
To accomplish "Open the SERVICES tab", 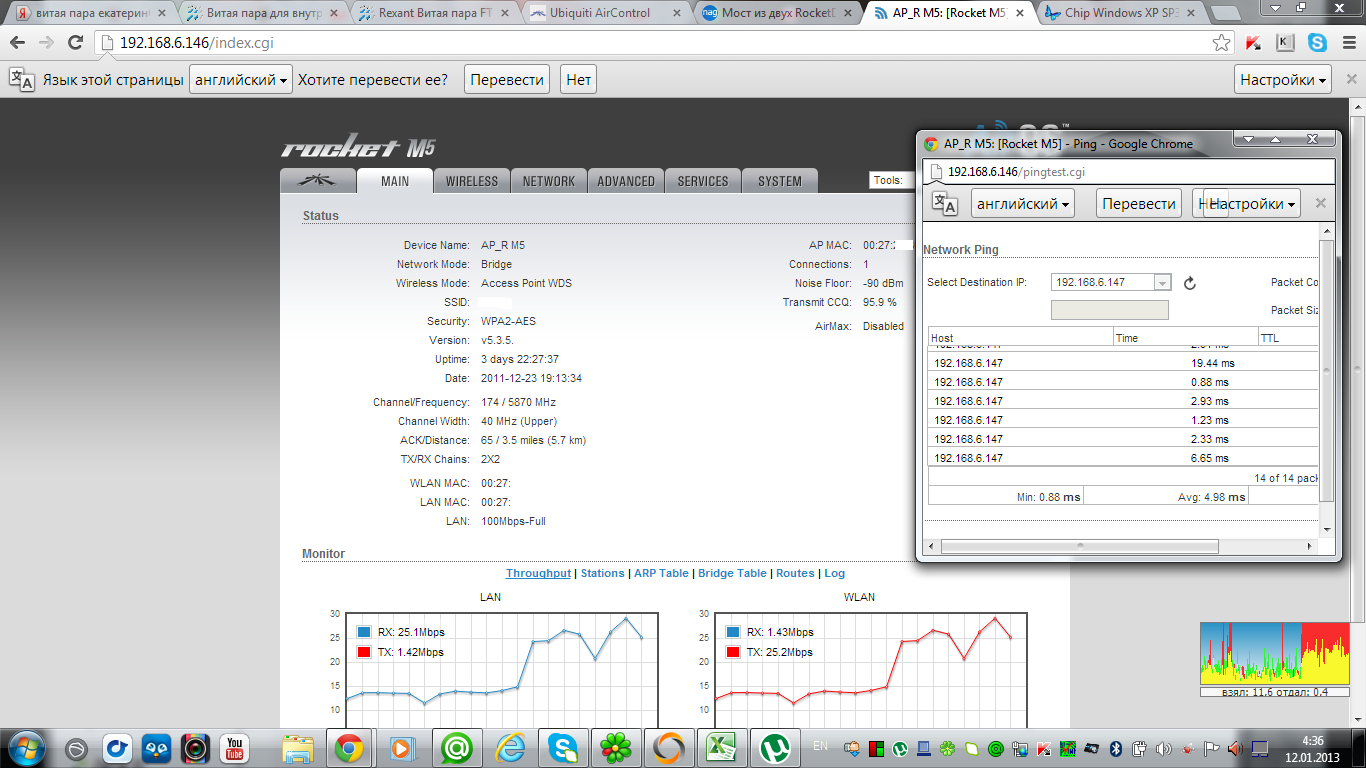I will 703,181.
